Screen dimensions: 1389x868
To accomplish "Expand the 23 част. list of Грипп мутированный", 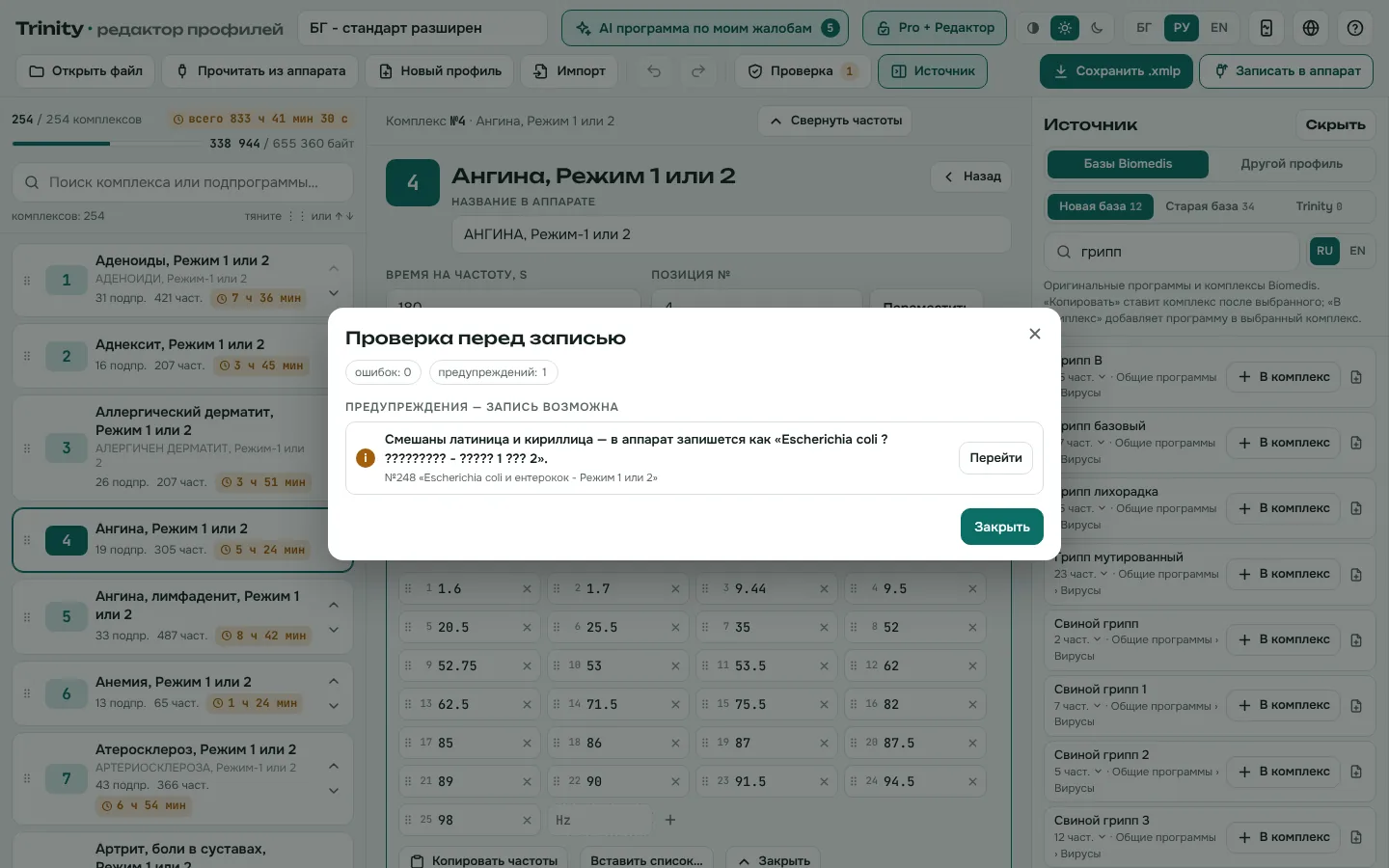I will (x=1079, y=574).
